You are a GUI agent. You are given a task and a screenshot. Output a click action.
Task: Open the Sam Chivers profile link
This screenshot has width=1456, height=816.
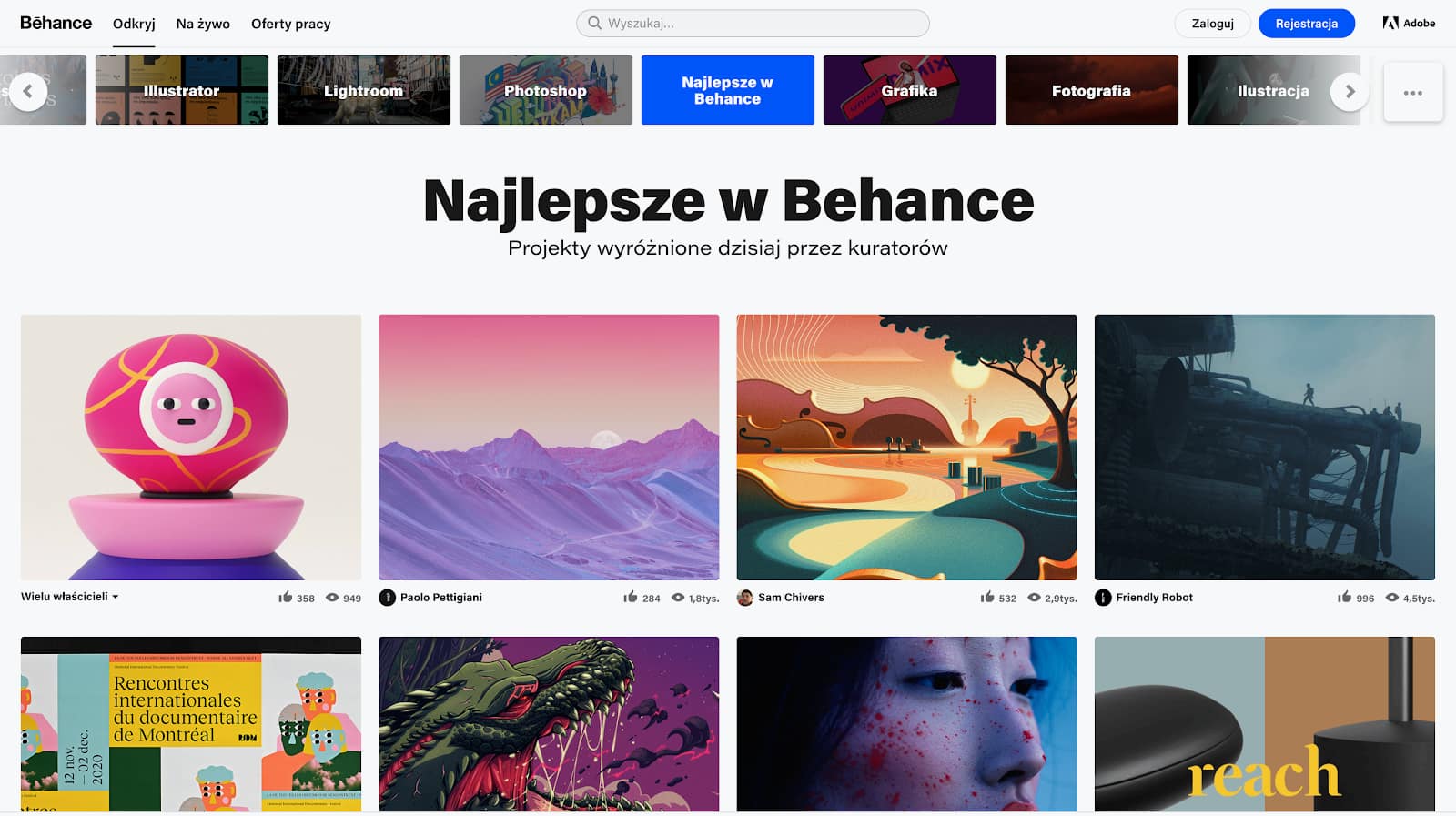[x=791, y=598]
